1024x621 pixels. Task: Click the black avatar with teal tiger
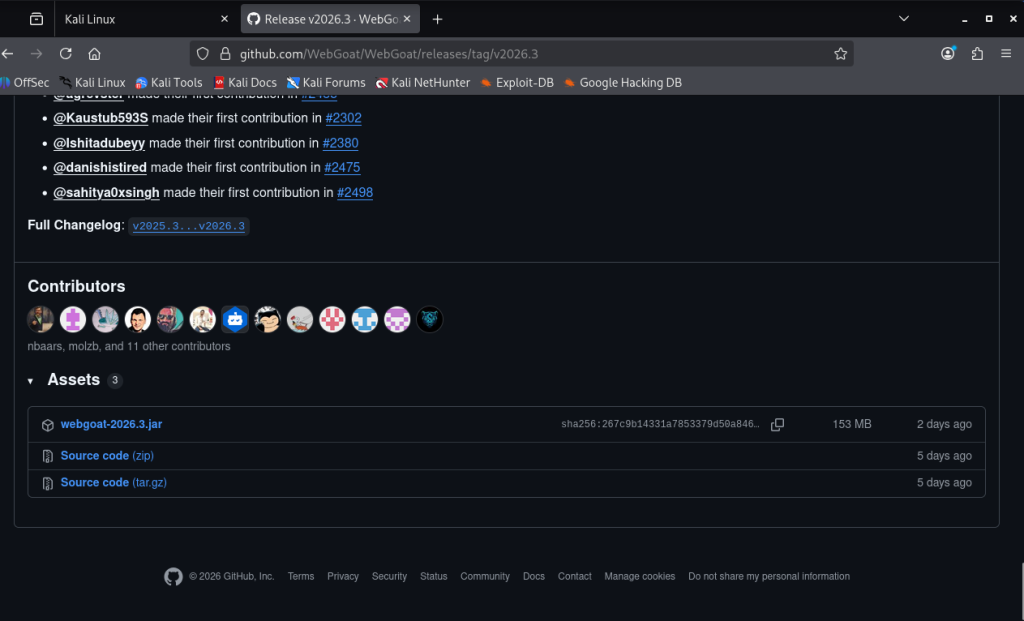430,319
